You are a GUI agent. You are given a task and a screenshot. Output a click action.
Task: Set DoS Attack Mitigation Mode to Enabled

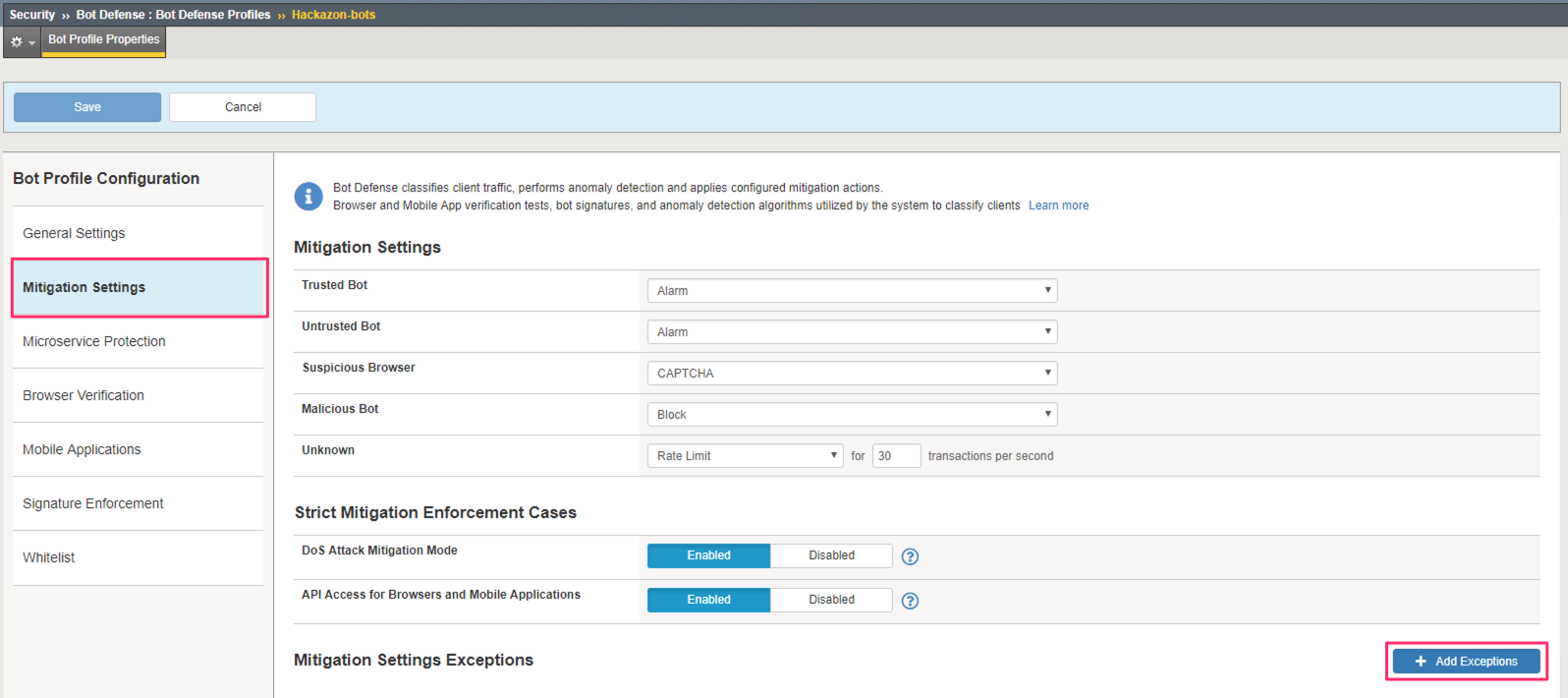pos(708,555)
